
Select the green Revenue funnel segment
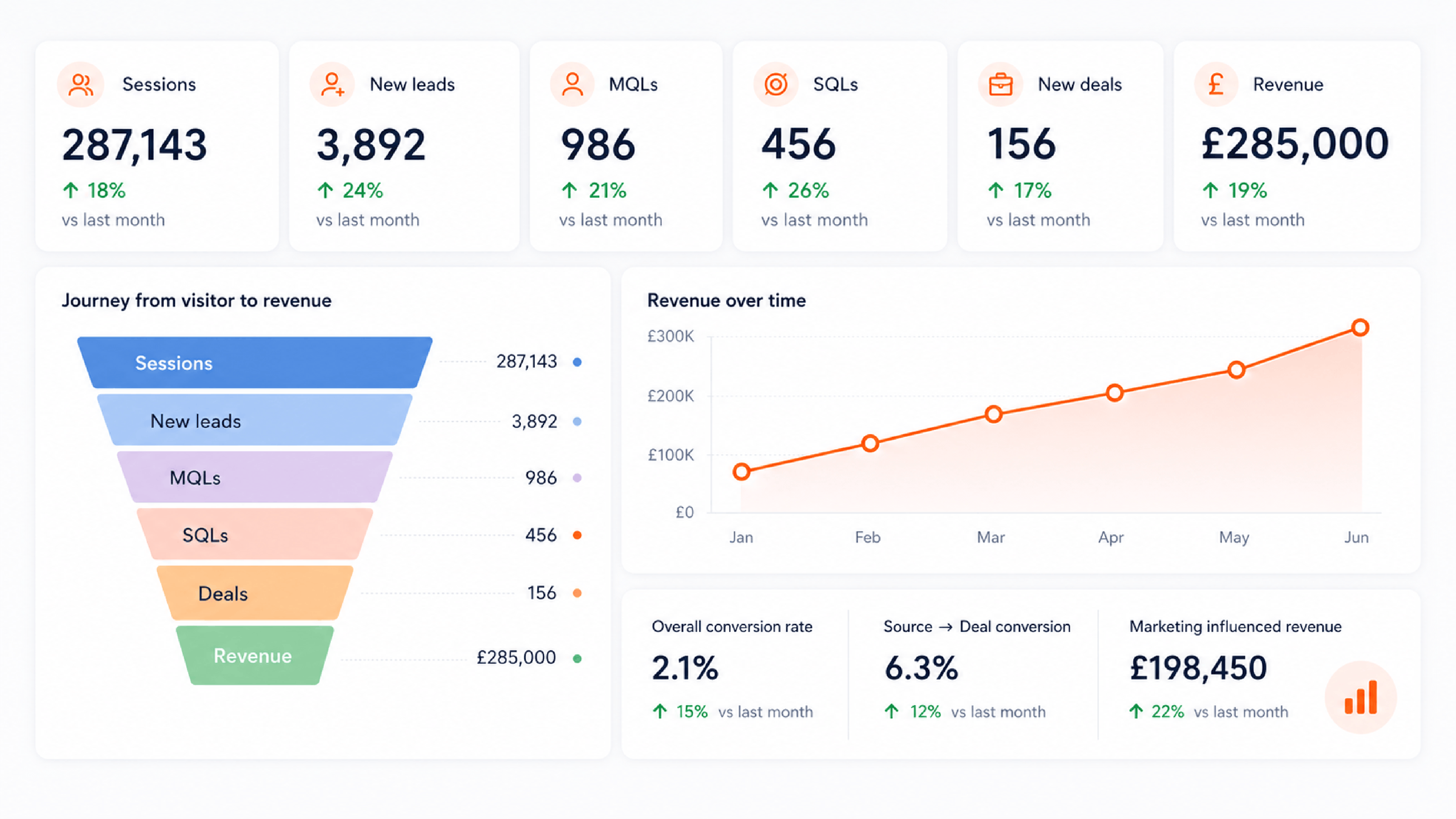255,655
